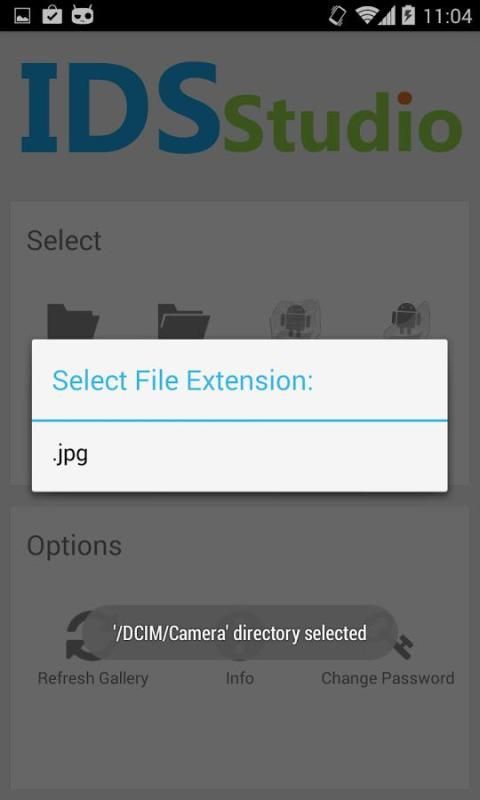480x800 pixels.
Task: Tap the Wi-Fi signal icon
Action: (366, 15)
